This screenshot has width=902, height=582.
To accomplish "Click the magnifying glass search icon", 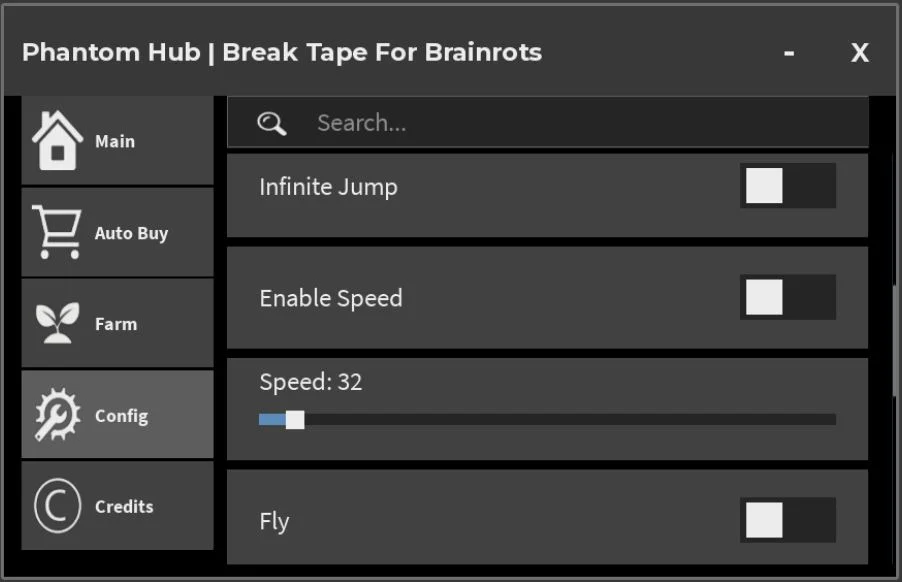I will (x=272, y=123).
